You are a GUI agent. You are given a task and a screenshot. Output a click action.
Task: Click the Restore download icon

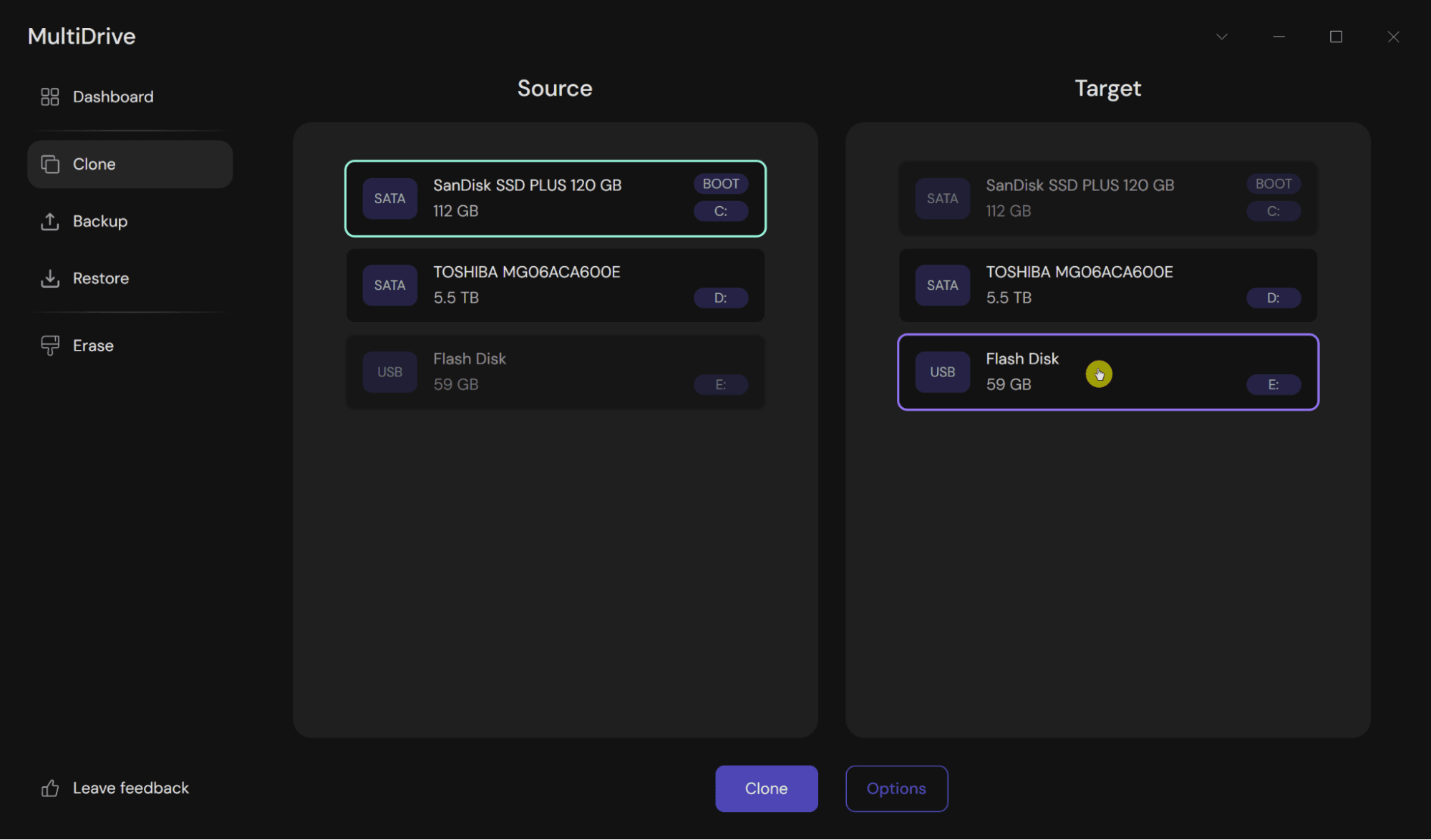click(49, 278)
